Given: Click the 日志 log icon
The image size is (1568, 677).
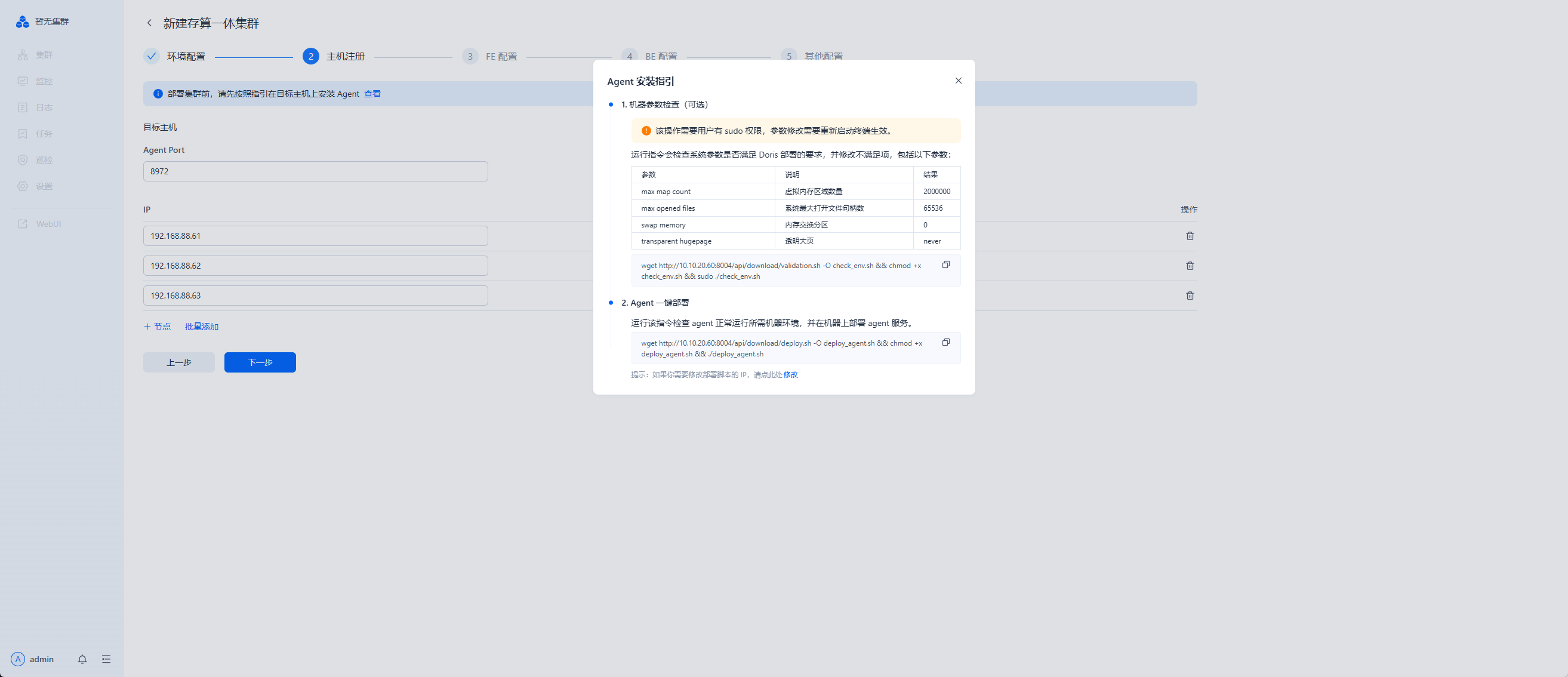Looking at the screenshot, I should point(23,107).
